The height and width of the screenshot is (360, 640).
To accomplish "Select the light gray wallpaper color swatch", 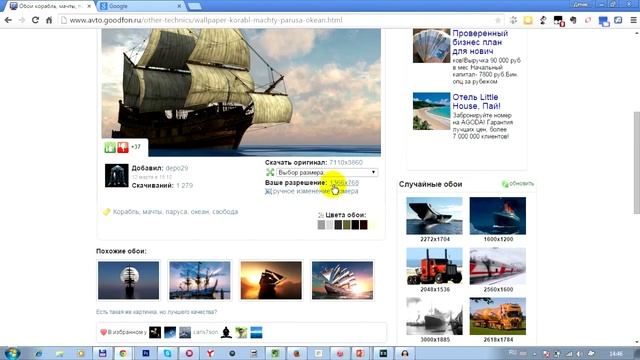I will click(x=330, y=224).
